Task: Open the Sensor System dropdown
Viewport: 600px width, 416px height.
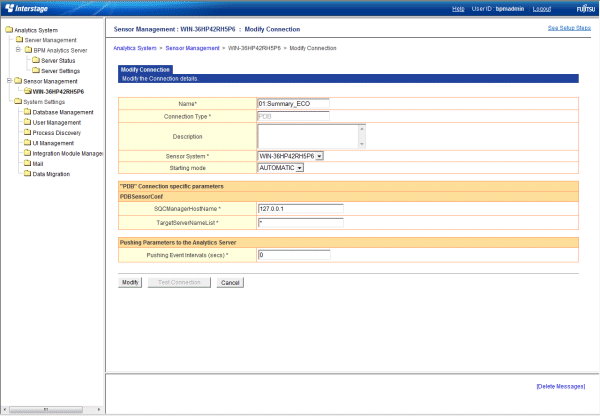Action: [x=320, y=156]
